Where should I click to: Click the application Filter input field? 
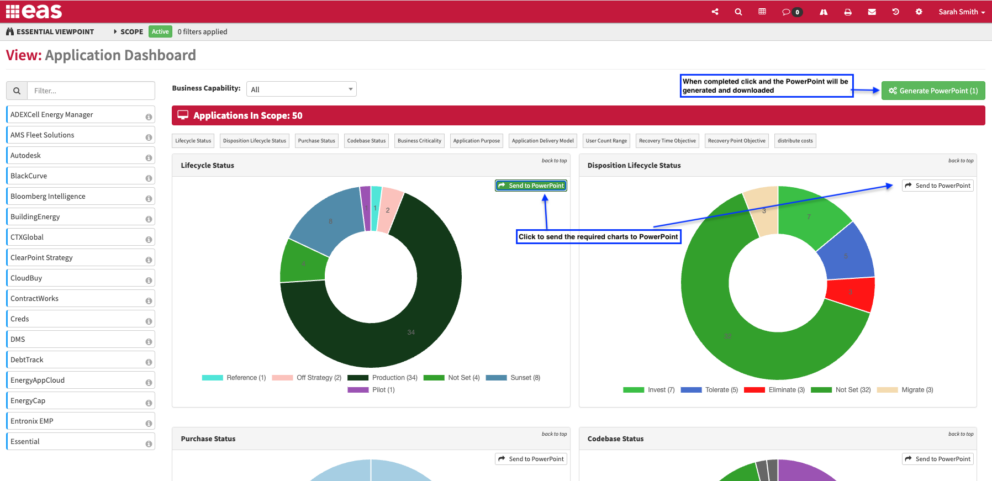click(x=91, y=91)
